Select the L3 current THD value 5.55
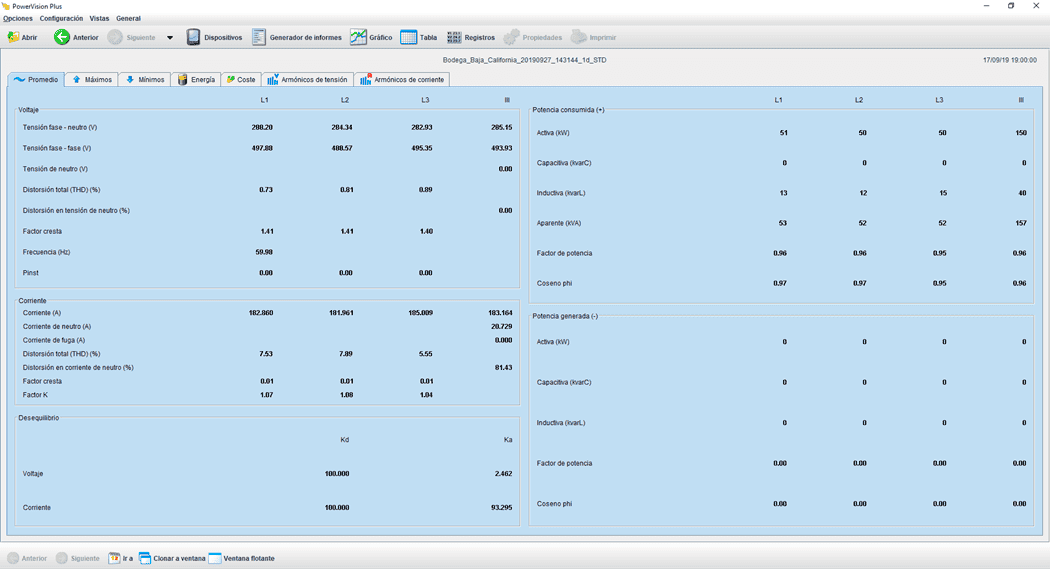Screen dimensions: 1050x569 425,353
